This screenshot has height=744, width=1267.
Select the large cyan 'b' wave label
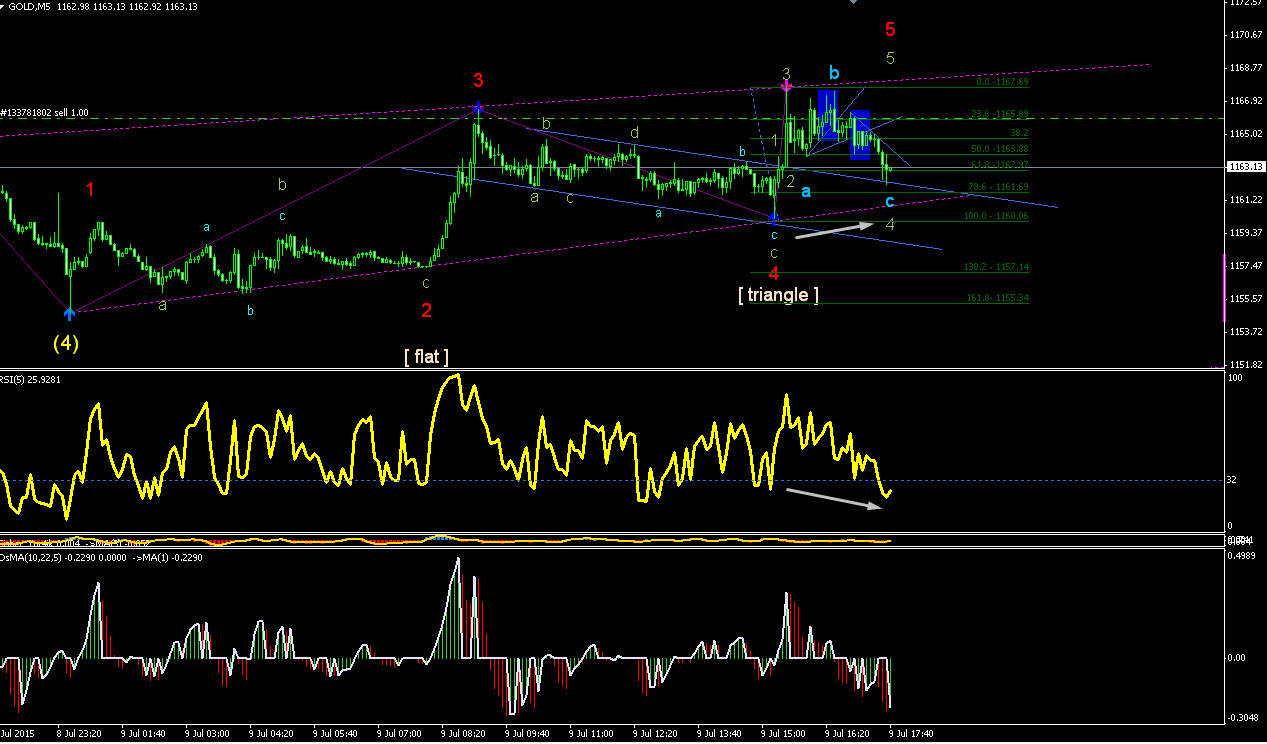click(834, 72)
